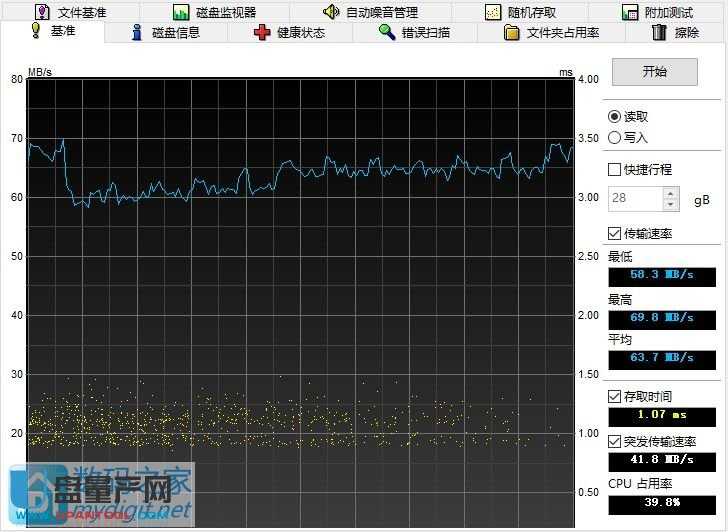
Task: Toggle the 存取时间 checkbox
Action: (x=614, y=396)
